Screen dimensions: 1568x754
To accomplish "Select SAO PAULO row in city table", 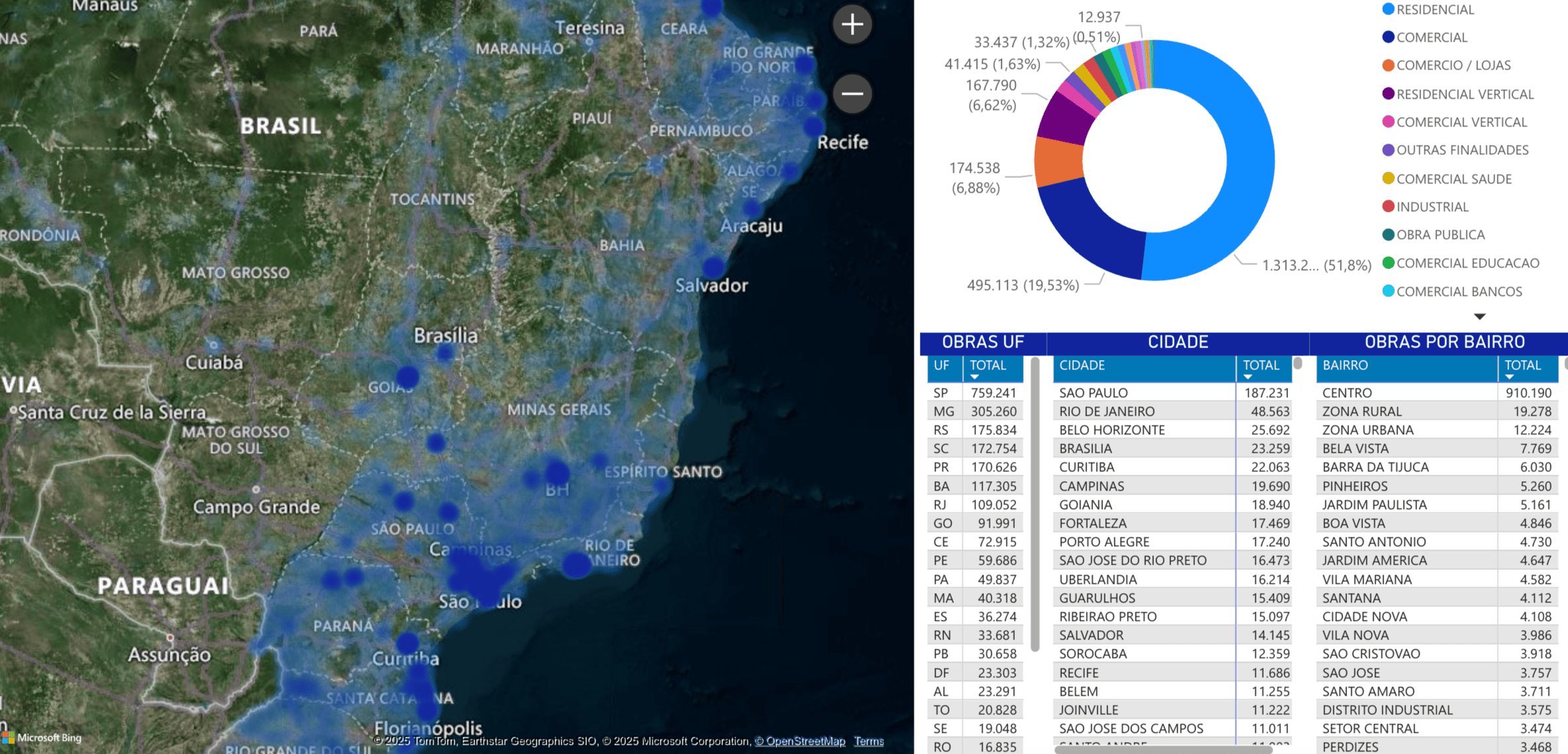I will (1172, 393).
